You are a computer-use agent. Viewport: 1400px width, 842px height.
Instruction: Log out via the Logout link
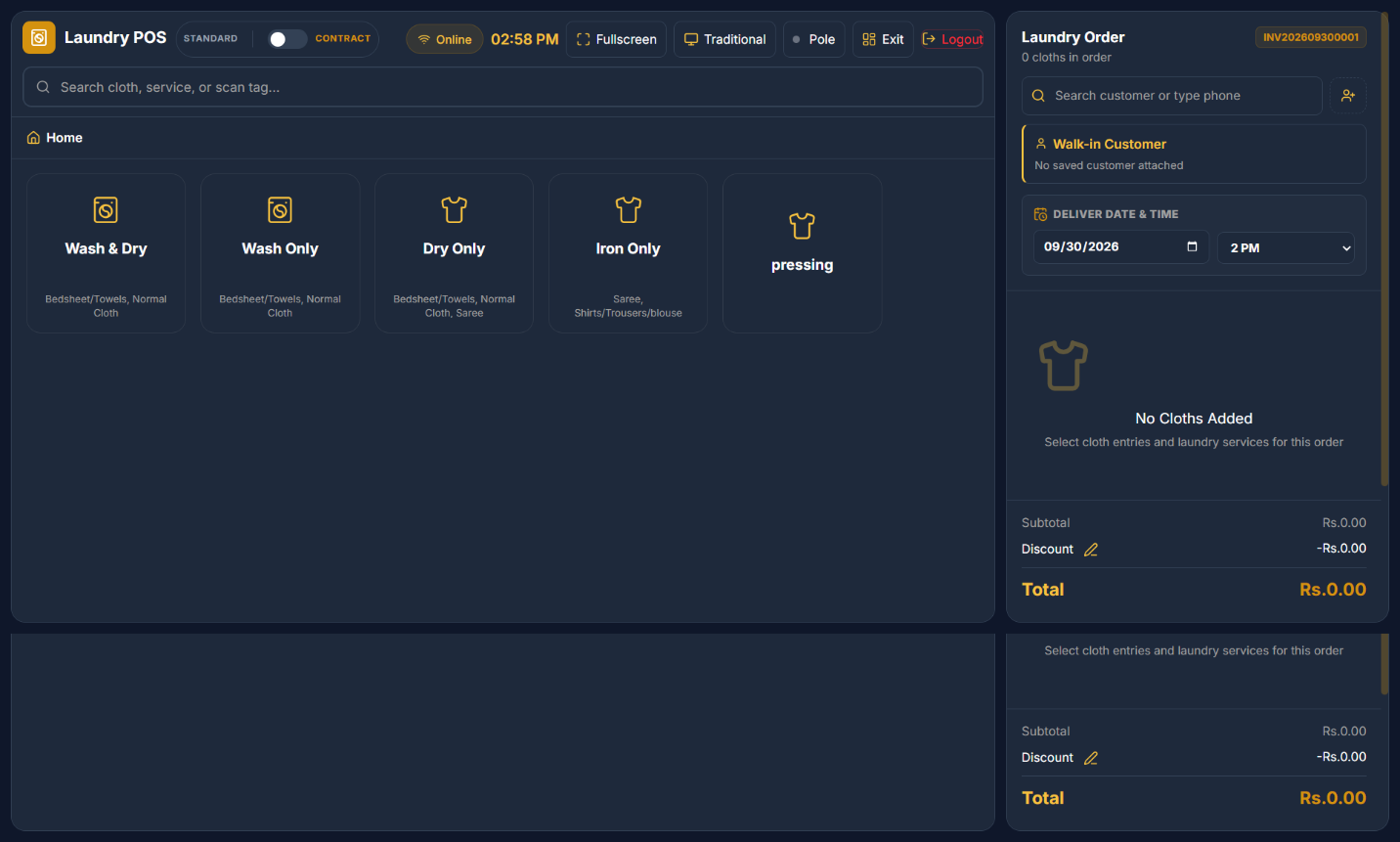[x=952, y=39]
